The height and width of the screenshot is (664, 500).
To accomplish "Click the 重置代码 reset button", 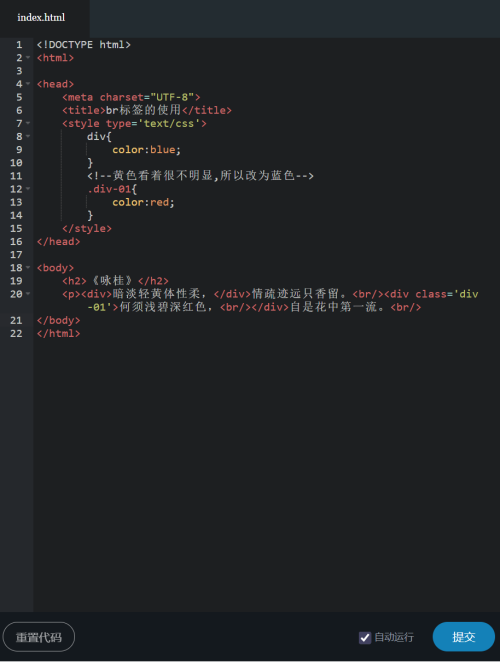I will (x=39, y=637).
